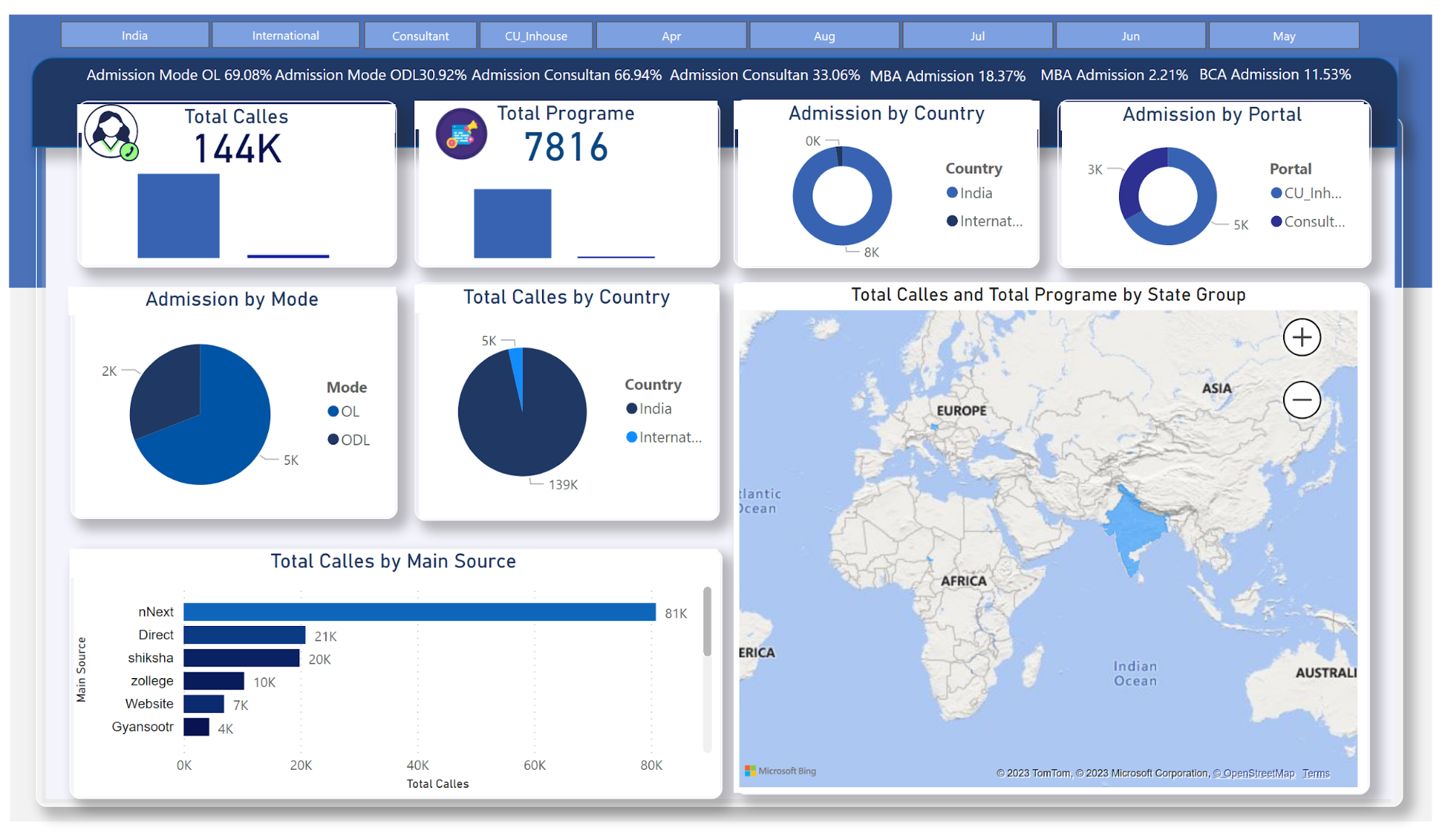
Task: Select the Direct bar in Main Source chart
Action: (x=244, y=635)
